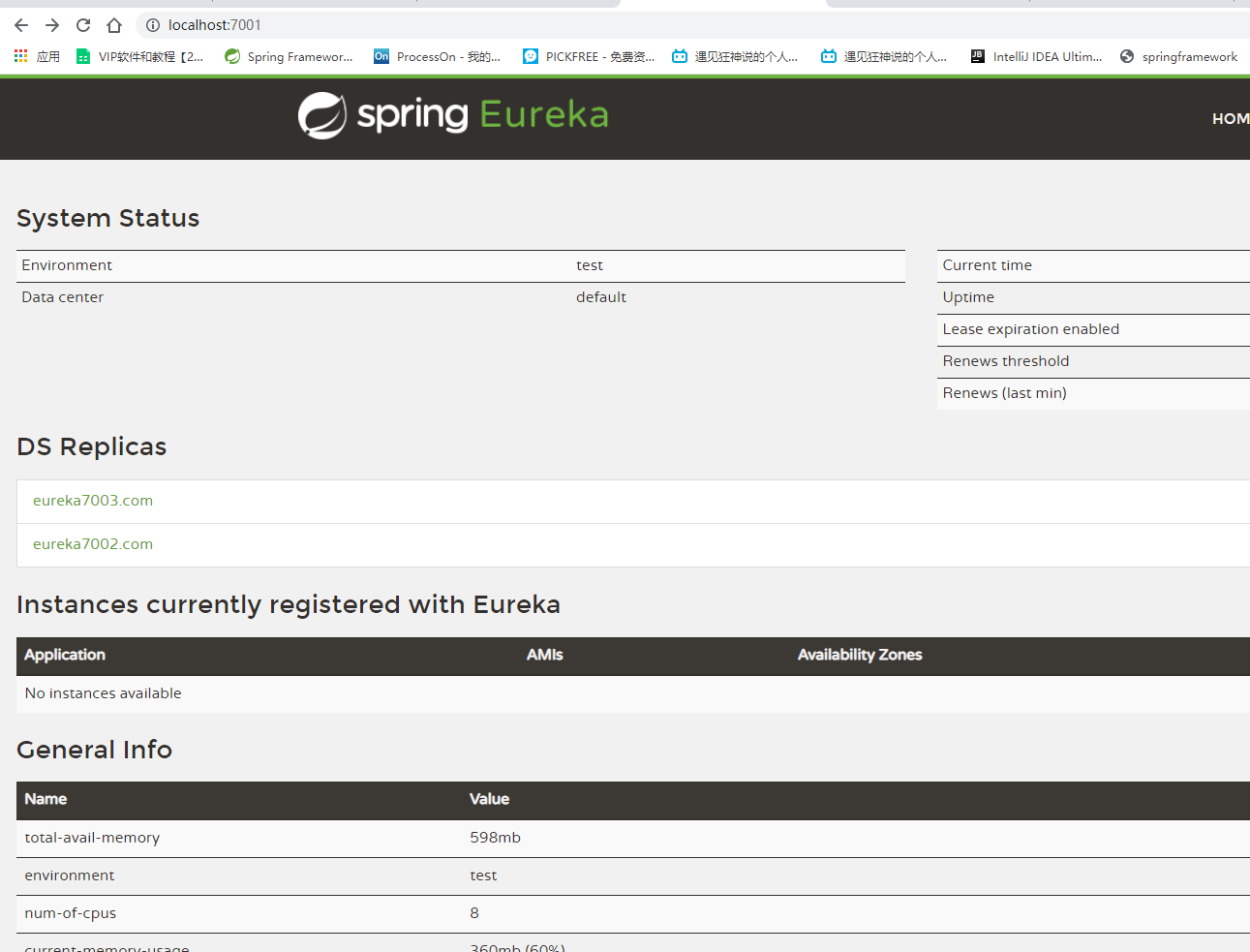The image size is (1250, 952).
Task: Select the value 8 for num-of-cpus
Action: (474, 913)
